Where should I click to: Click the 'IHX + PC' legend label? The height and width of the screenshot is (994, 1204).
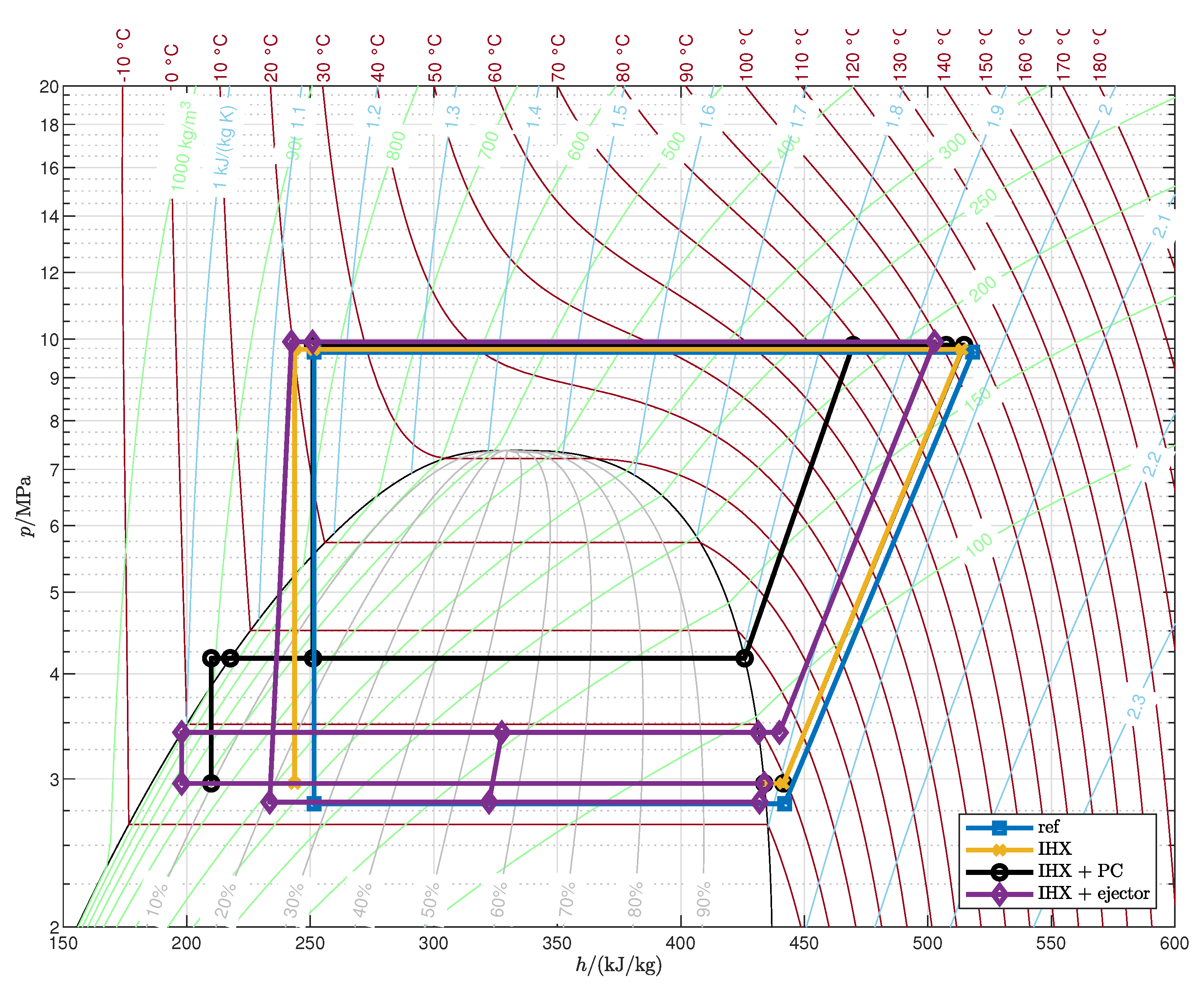(1080, 871)
